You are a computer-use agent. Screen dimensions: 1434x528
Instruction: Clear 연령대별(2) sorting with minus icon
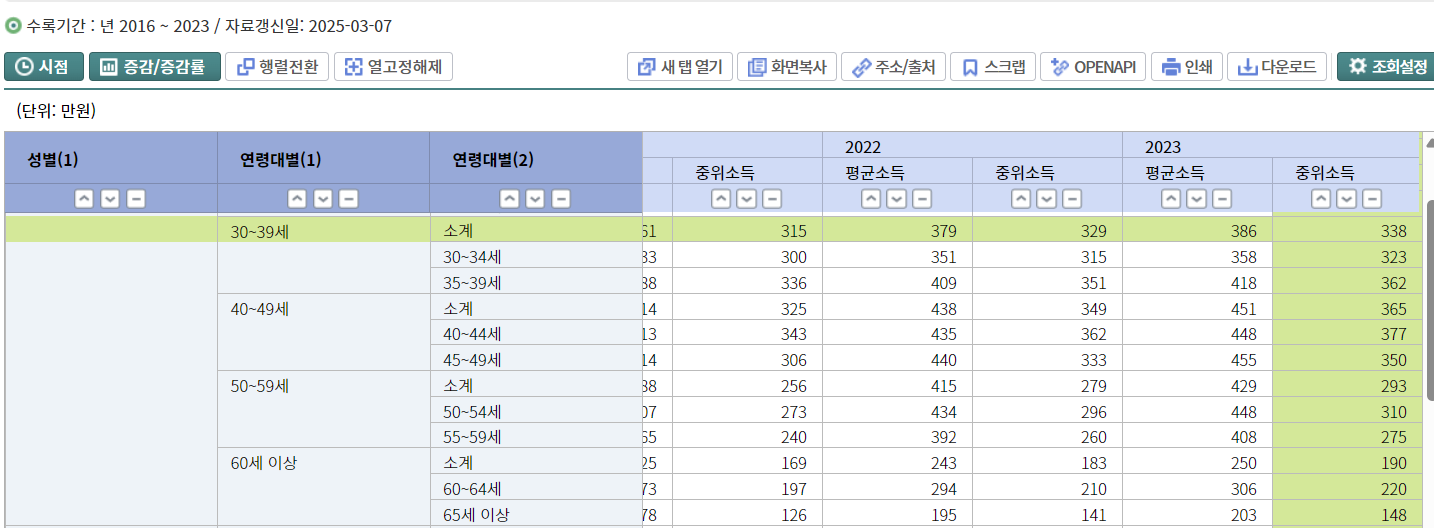pyautogui.click(x=561, y=198)
